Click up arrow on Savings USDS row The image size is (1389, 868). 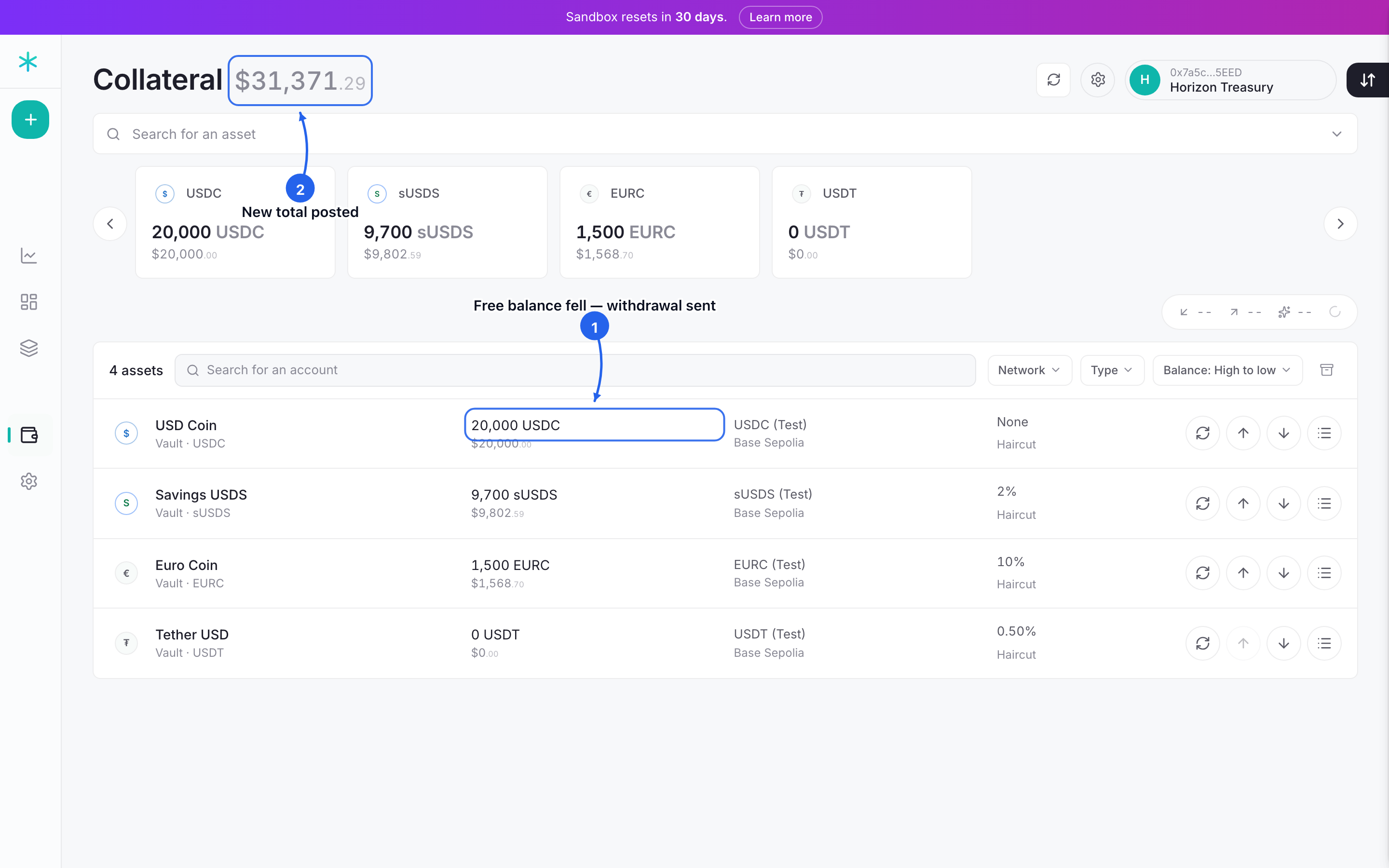click(1243, 503)
